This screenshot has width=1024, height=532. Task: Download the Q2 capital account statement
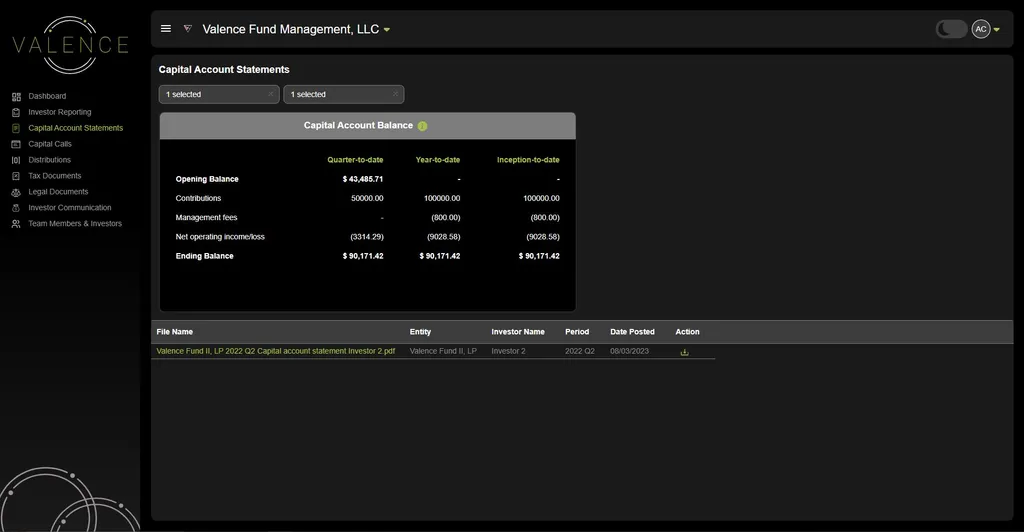684,352
